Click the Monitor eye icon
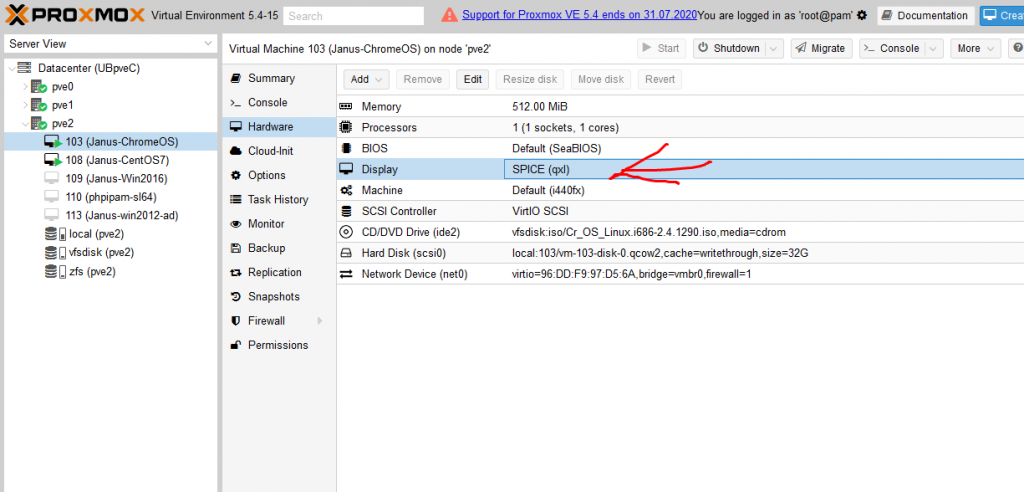This screenshot has height=492, width=1024. point(236,224)
